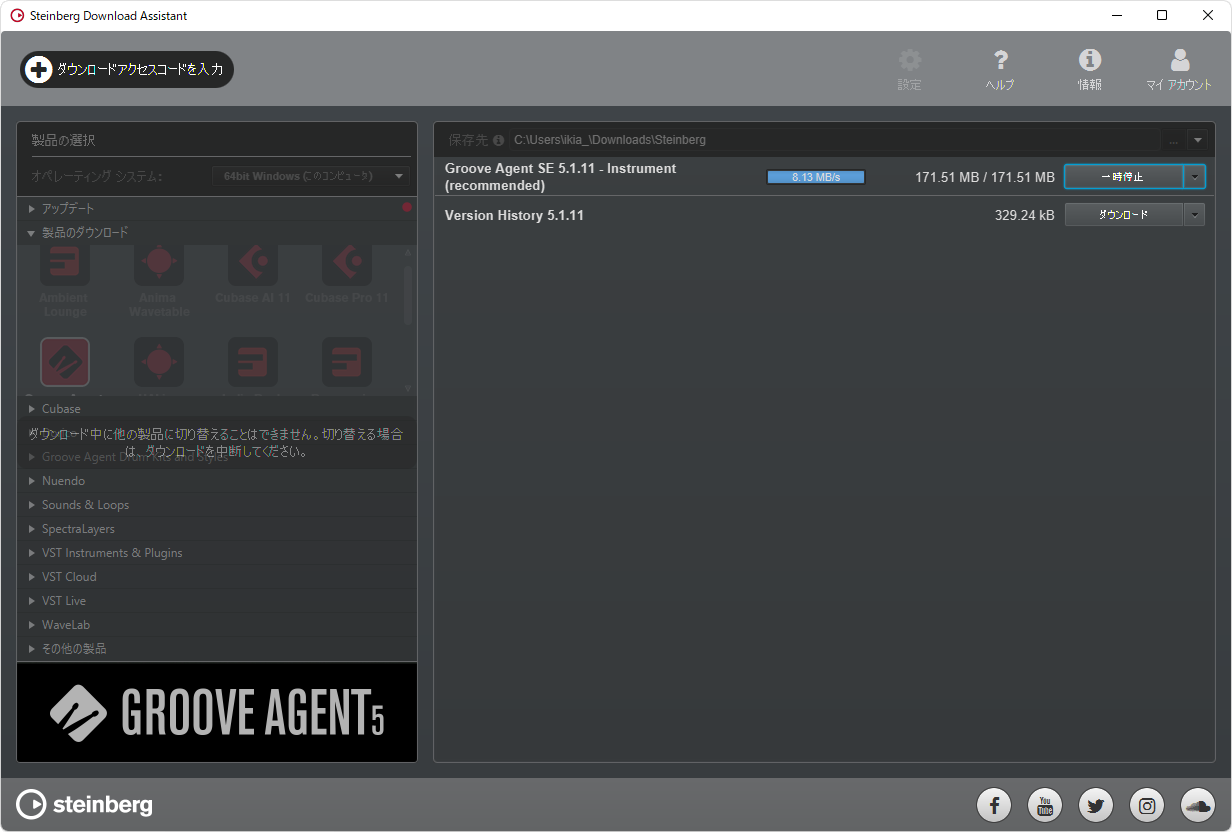This screenshot has height=832, width=1232.
Task: Open dropdown arrow beside ダウンロード button
Action: pos(1194,215)
